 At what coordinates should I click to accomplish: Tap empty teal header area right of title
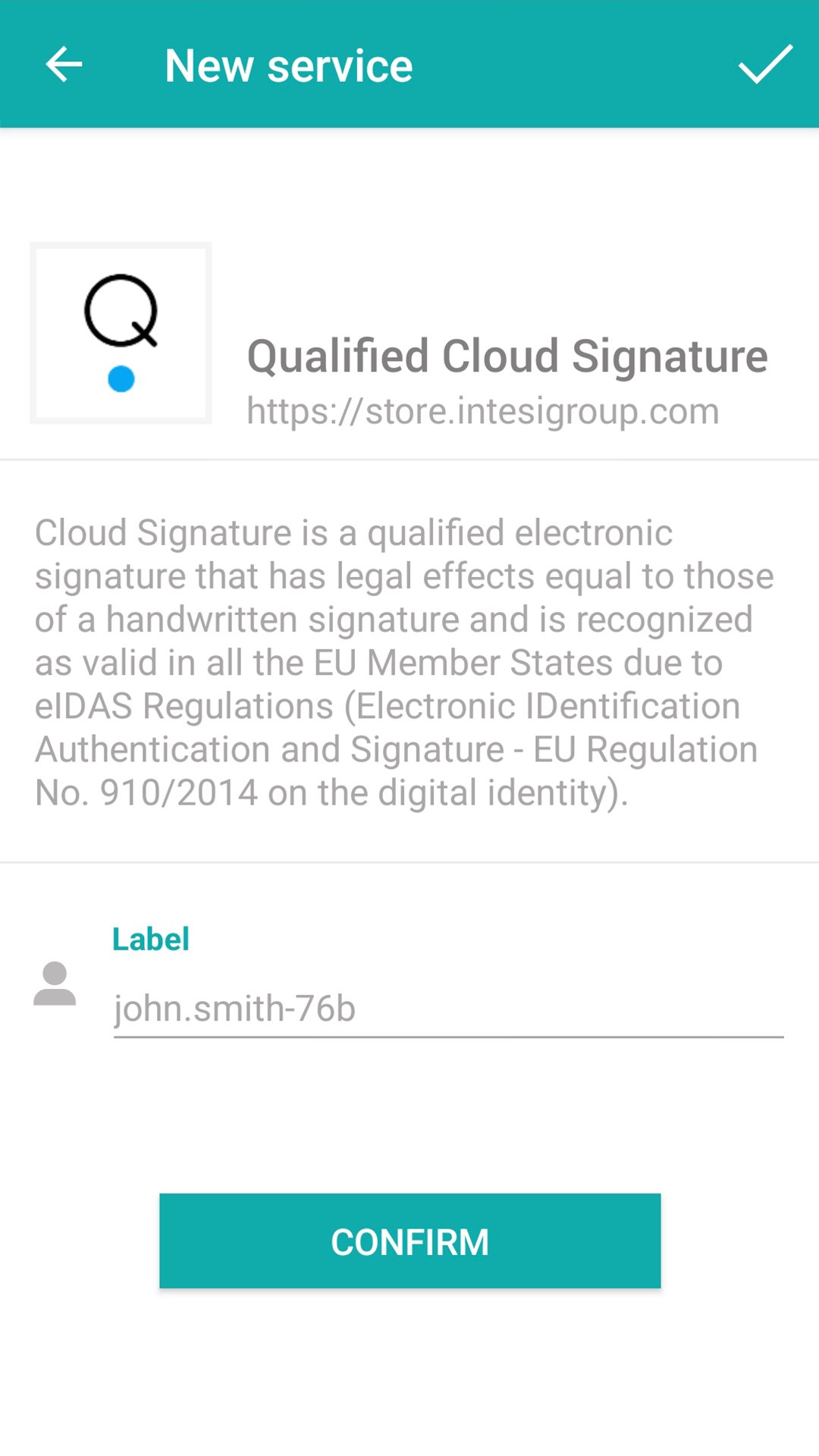point(576,64)
